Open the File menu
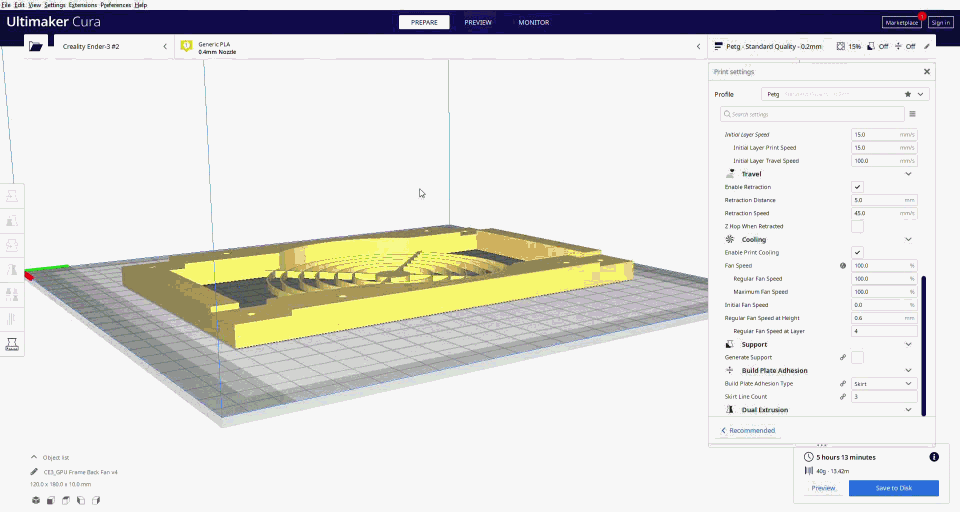 (x=6, y=5)
